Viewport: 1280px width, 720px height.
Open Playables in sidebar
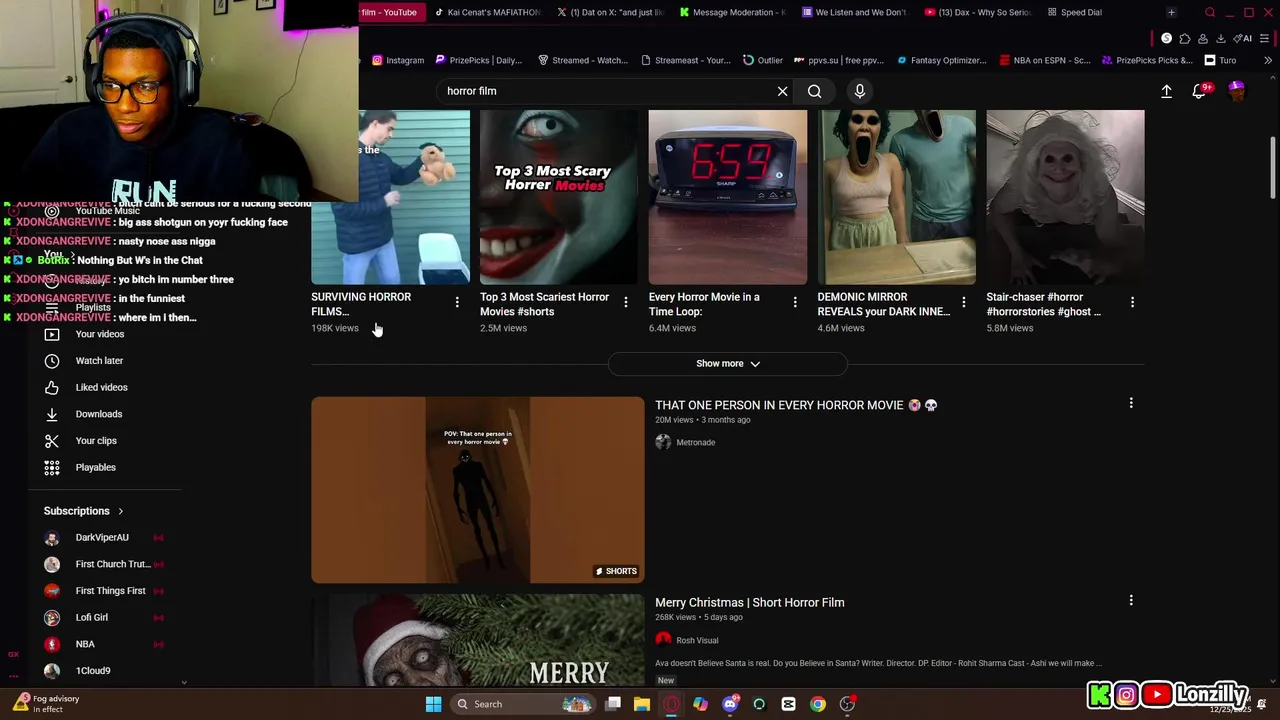96,467
